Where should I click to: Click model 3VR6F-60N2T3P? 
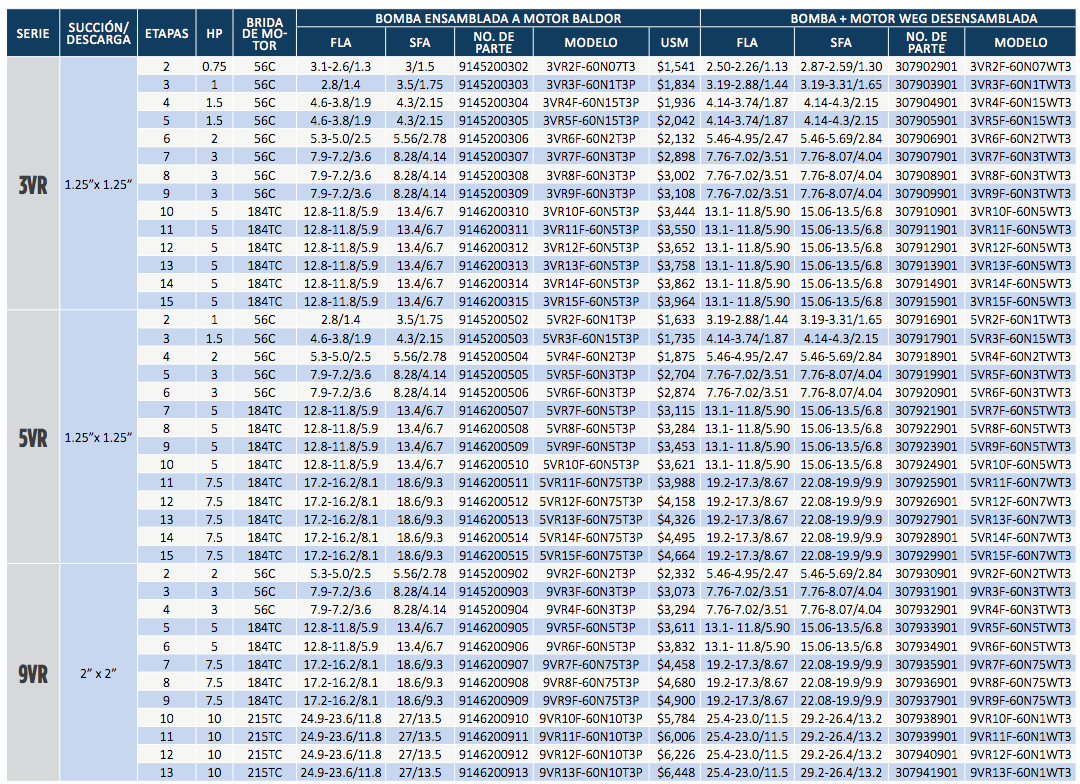591,138
